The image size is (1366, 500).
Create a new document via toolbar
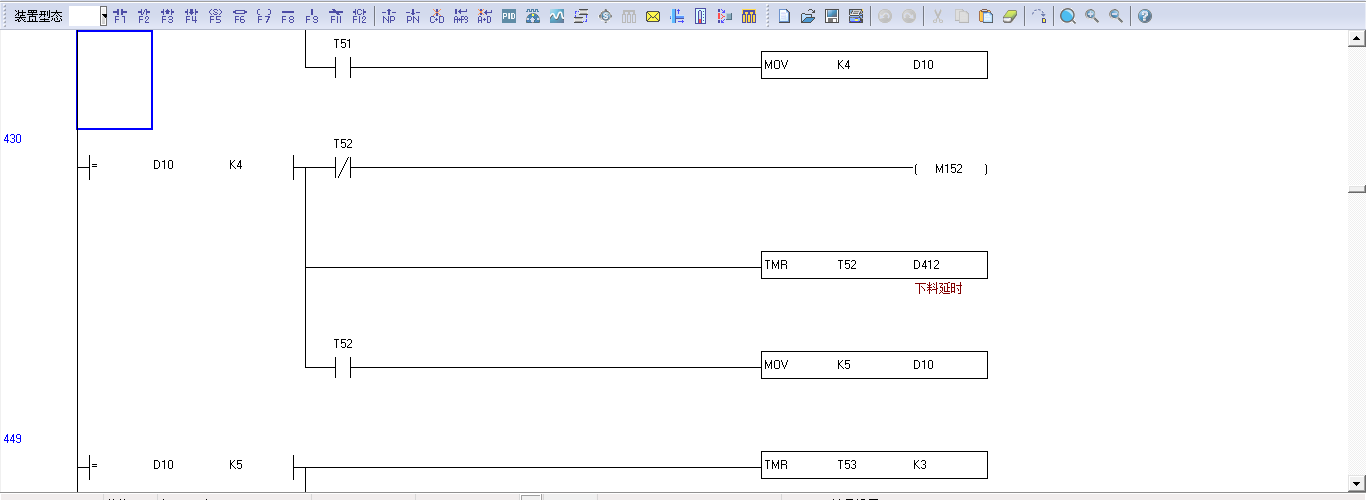[785, 16]
